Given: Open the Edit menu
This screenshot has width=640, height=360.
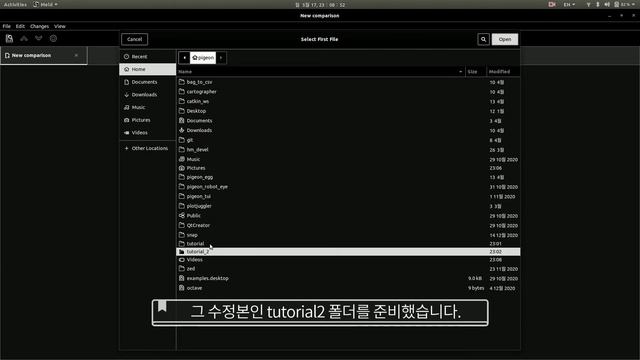Looking at the screenshot, I should pos(20,26).
